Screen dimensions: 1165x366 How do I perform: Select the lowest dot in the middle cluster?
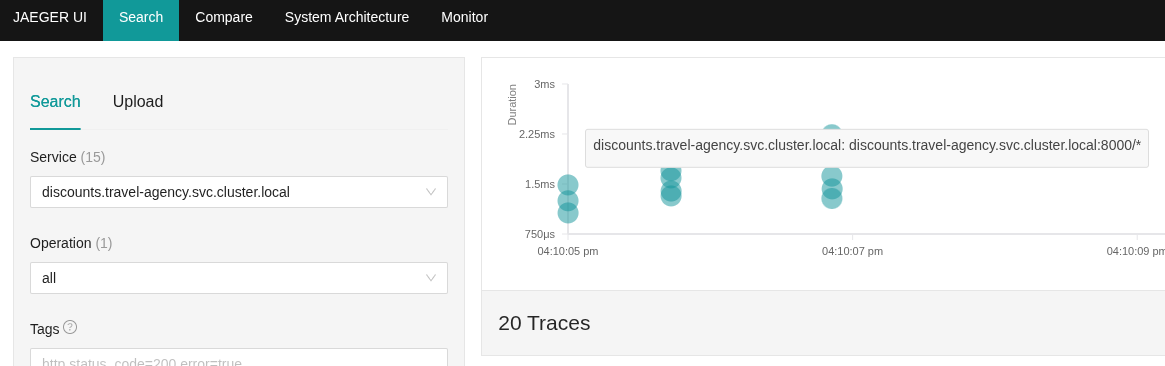[671, 195]
